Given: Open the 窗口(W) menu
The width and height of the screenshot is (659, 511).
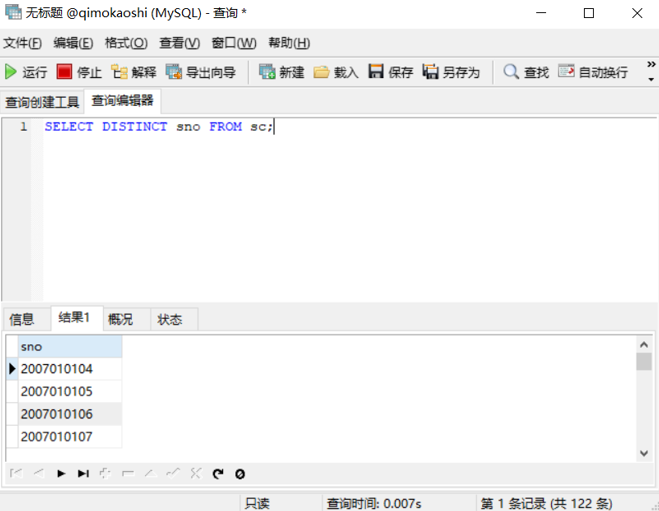Looking at the screenshot, I should coord(234,43).
